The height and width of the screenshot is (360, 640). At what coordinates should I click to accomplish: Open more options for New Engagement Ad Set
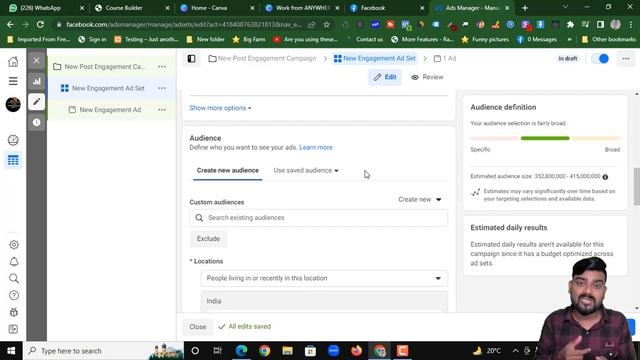tap(162, 88)
